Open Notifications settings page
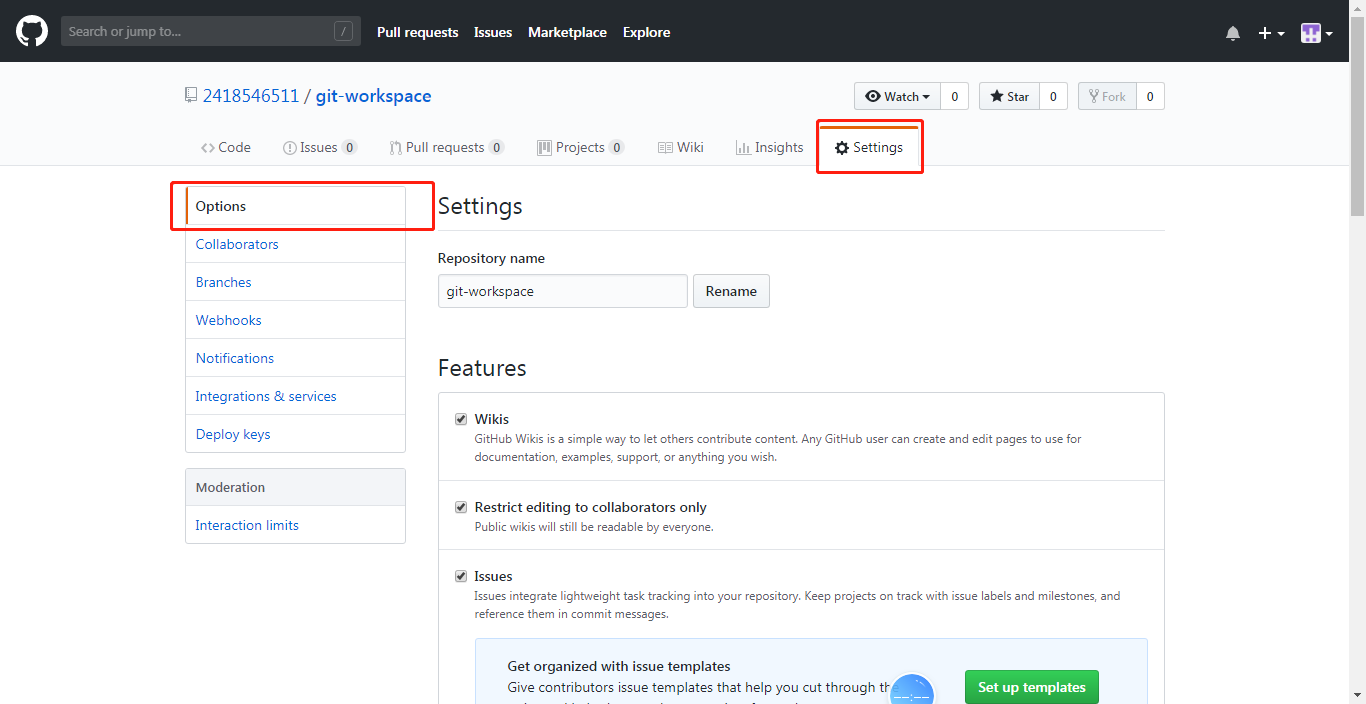 point(295,358)
